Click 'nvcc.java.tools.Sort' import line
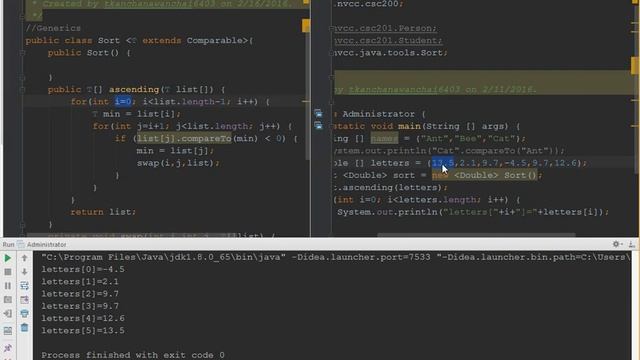This screenshot has width=640, height=360. [391, 53]
